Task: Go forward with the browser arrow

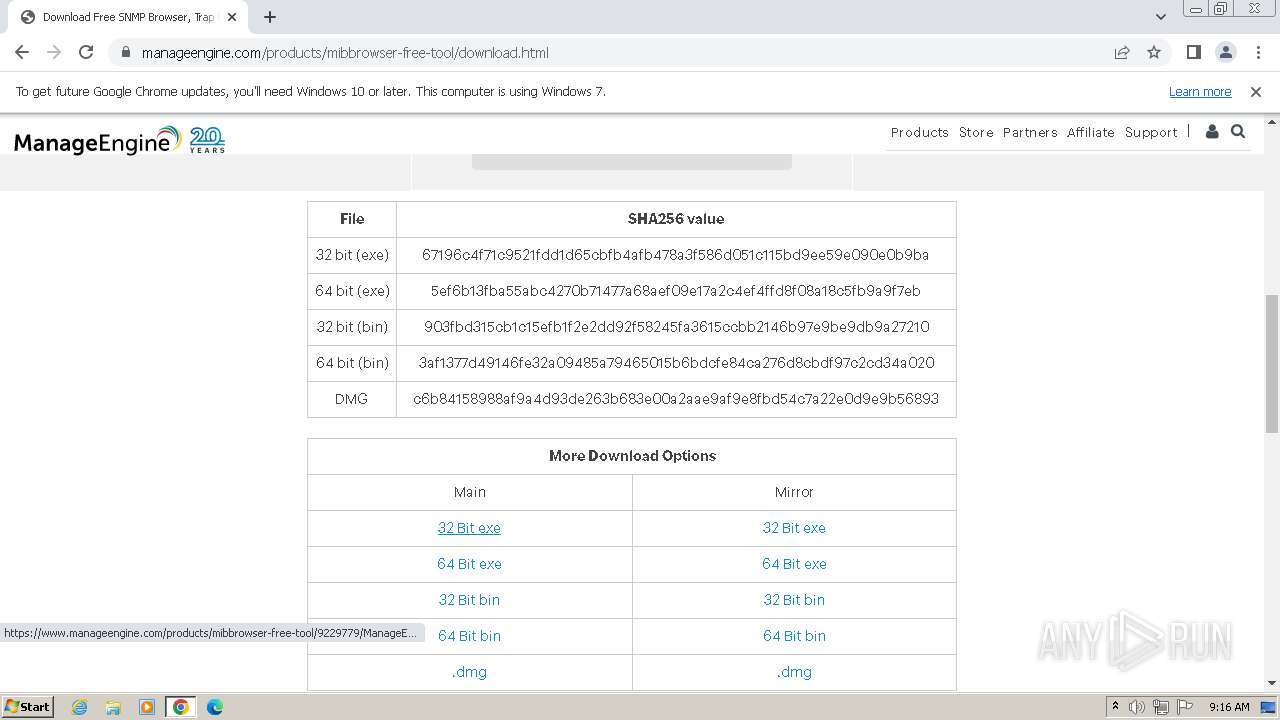Action: [54, 52]
